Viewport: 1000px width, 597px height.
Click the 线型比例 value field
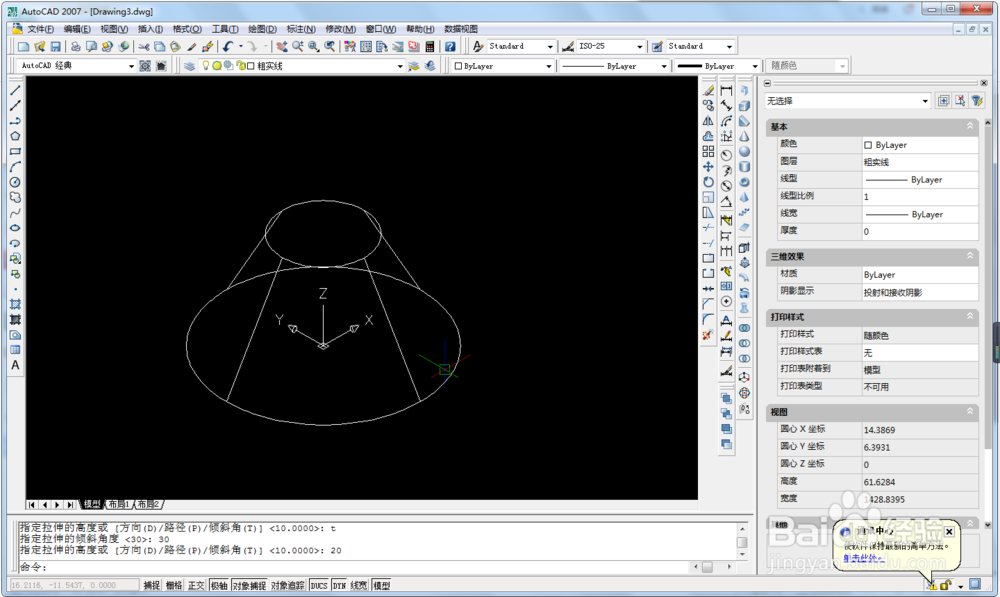click(920, 196)
